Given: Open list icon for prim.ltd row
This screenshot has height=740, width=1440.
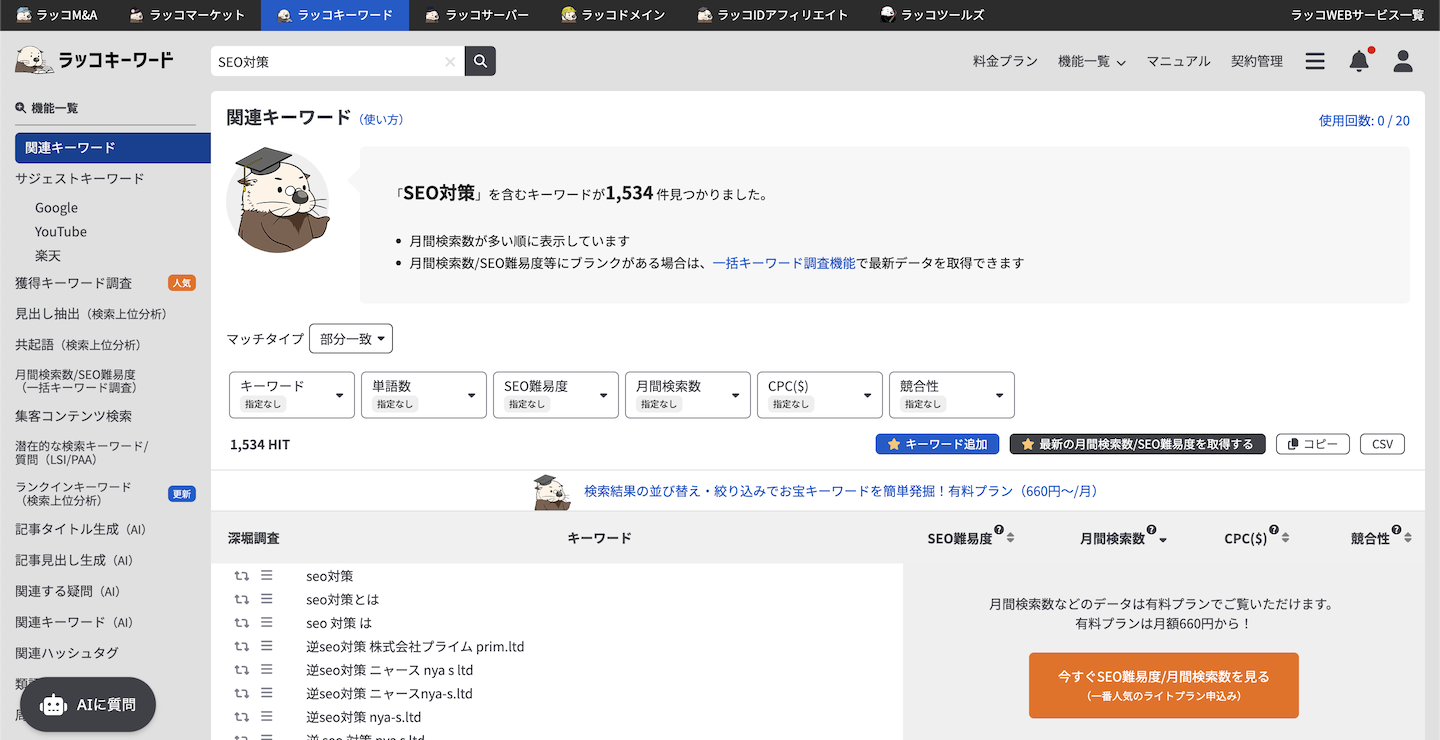Looking at the screenshot, I should [x=267, y=645].
